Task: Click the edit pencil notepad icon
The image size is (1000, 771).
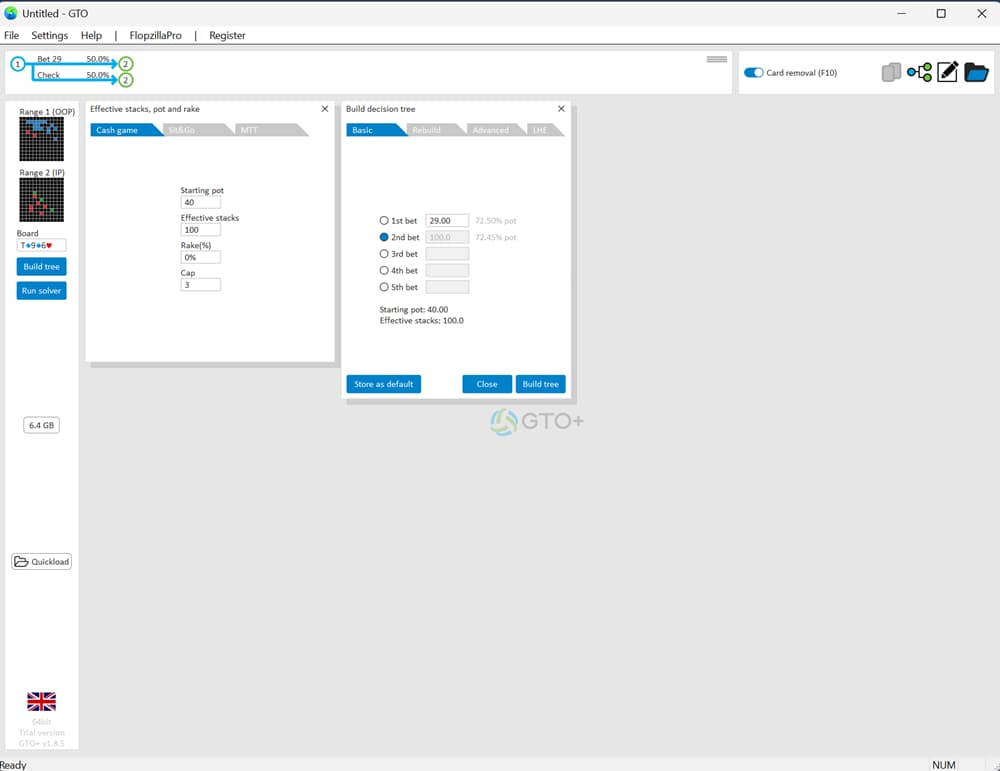Action: click(948, 72)
